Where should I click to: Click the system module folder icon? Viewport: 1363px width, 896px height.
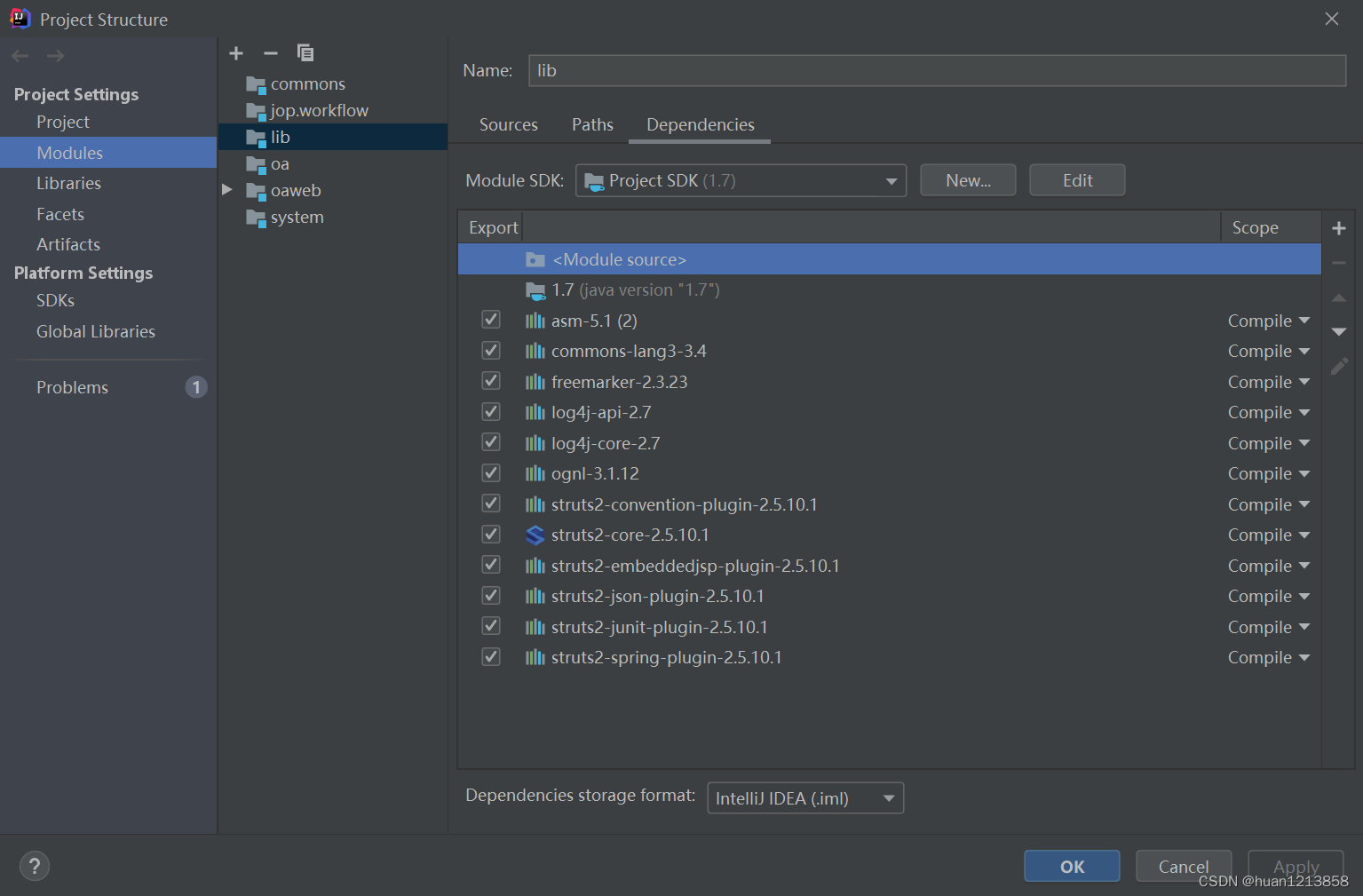click(x=256, y=218)
